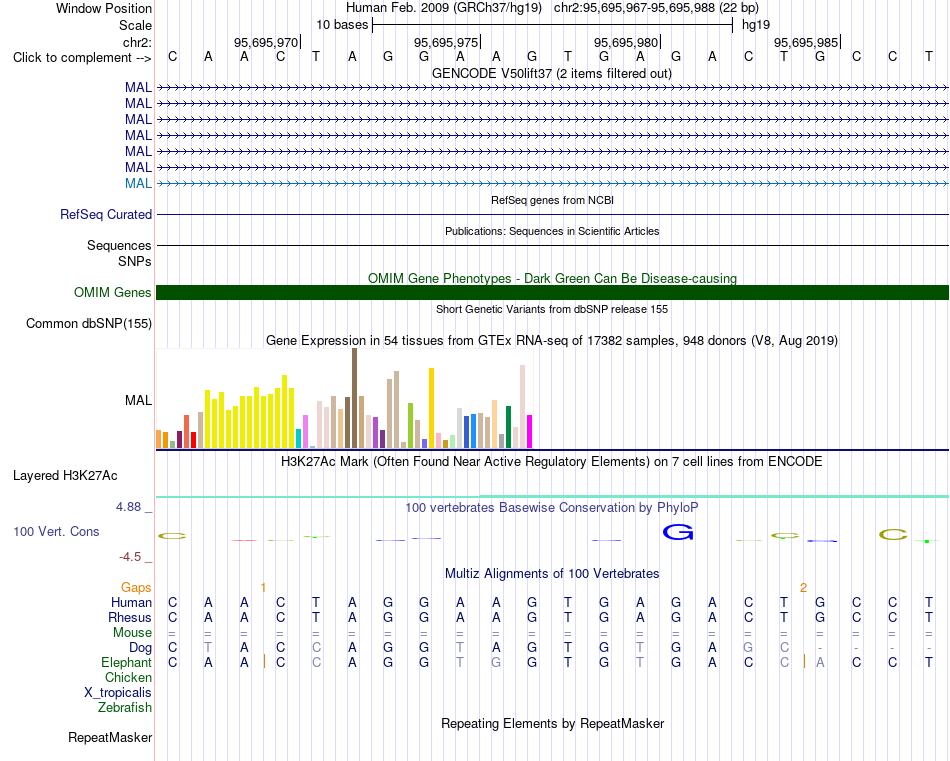The image size is (950, 761).
Task: Click the GENCODE V50lift37 track title
Action: (551, 73)
